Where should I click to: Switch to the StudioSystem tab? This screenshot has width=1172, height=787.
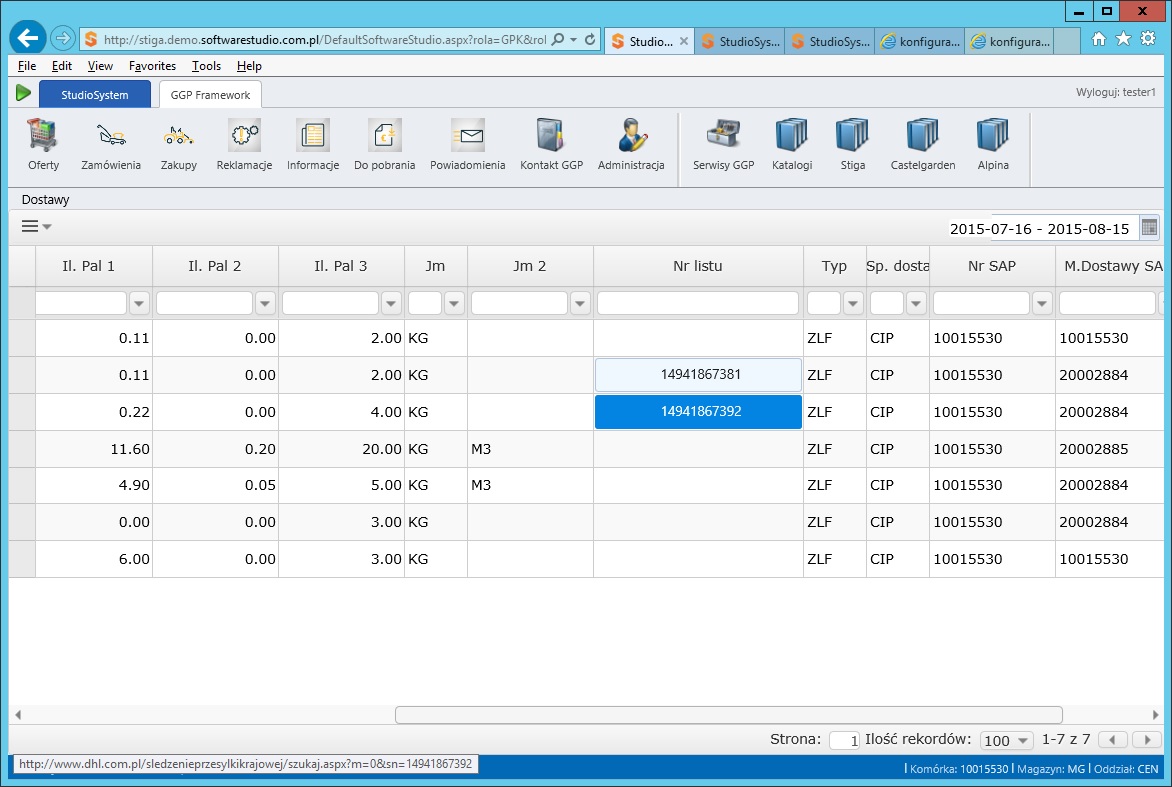pos(95,95)
